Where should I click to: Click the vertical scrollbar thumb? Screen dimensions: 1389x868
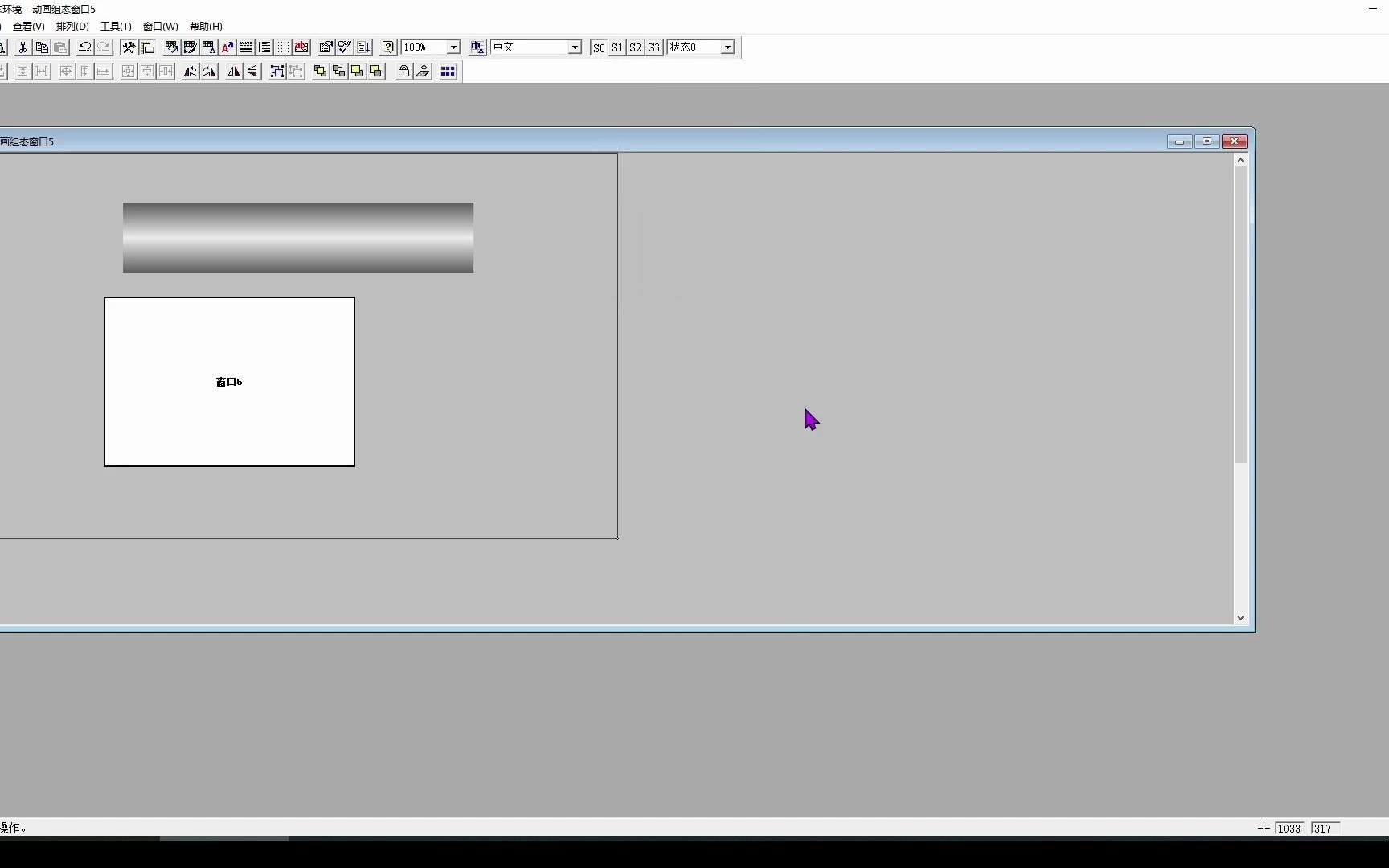pos(1240,315)
